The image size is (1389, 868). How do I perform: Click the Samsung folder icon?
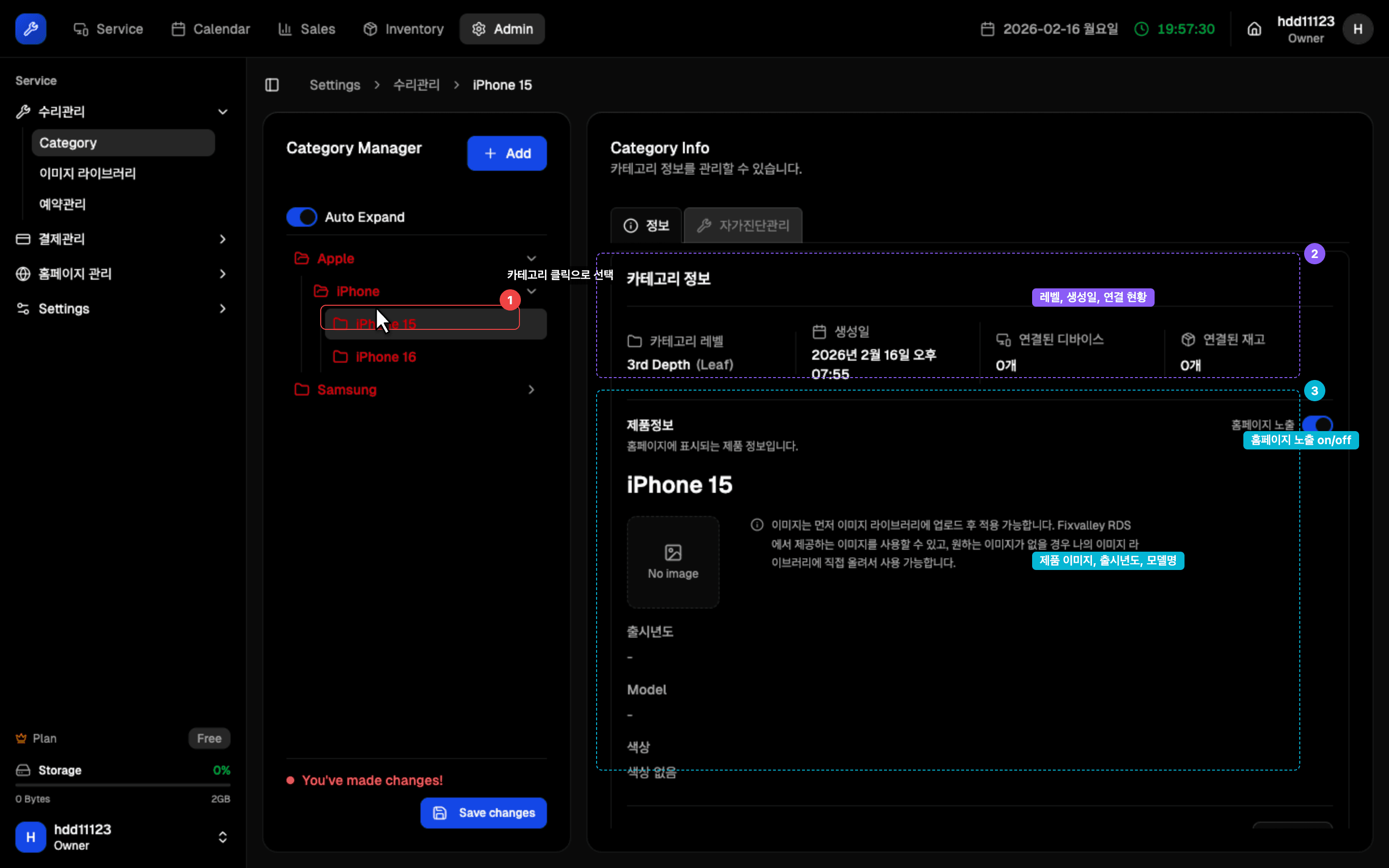(302, 390)
